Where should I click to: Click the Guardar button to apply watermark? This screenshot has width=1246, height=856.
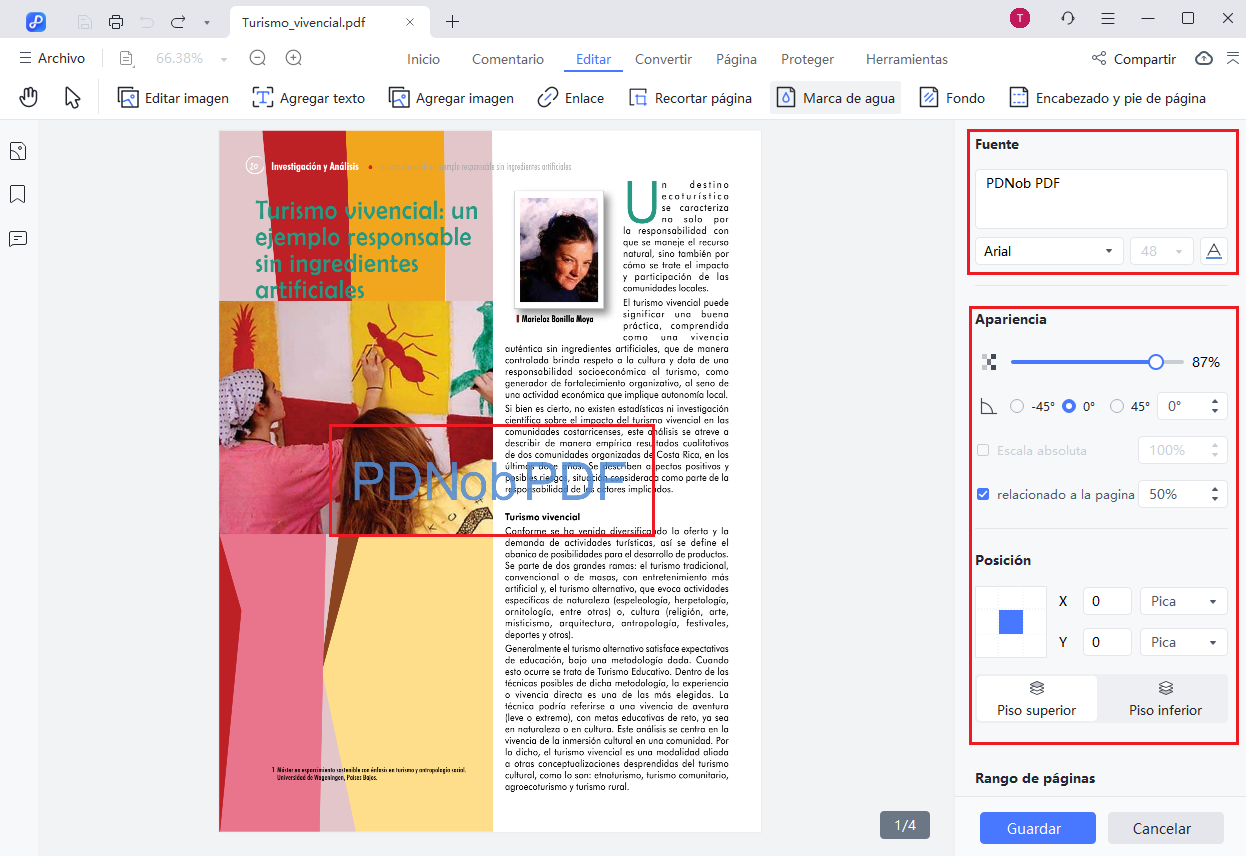[x=1037, y=828]
